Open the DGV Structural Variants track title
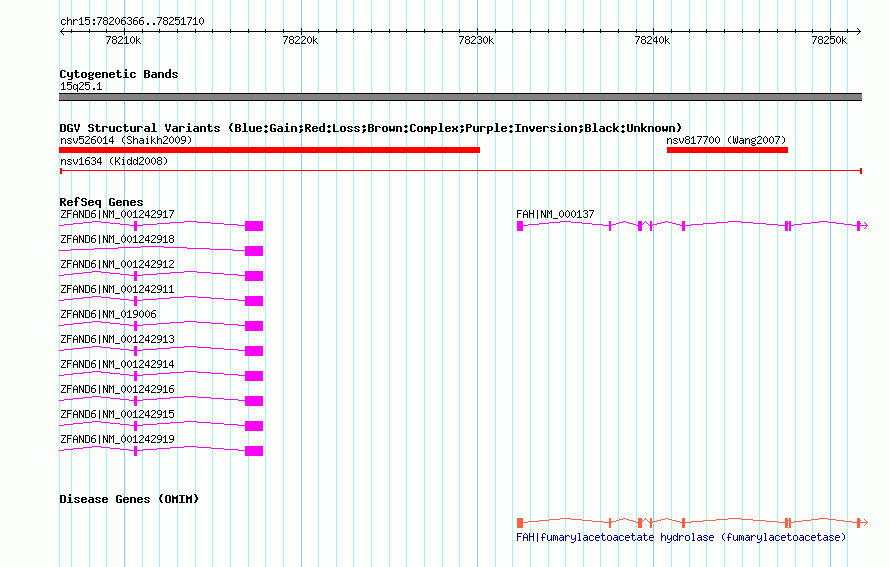 click(371, 128)
